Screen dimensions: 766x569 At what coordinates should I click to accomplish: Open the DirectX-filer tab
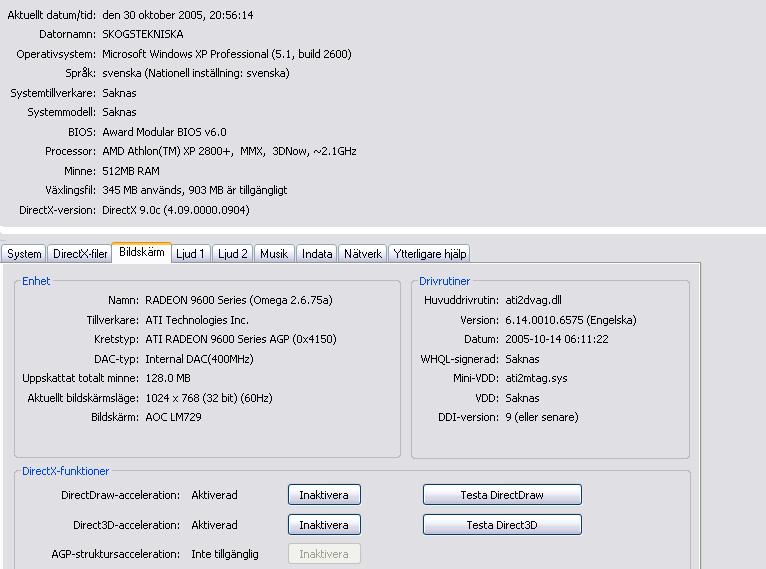click(80, 254)
